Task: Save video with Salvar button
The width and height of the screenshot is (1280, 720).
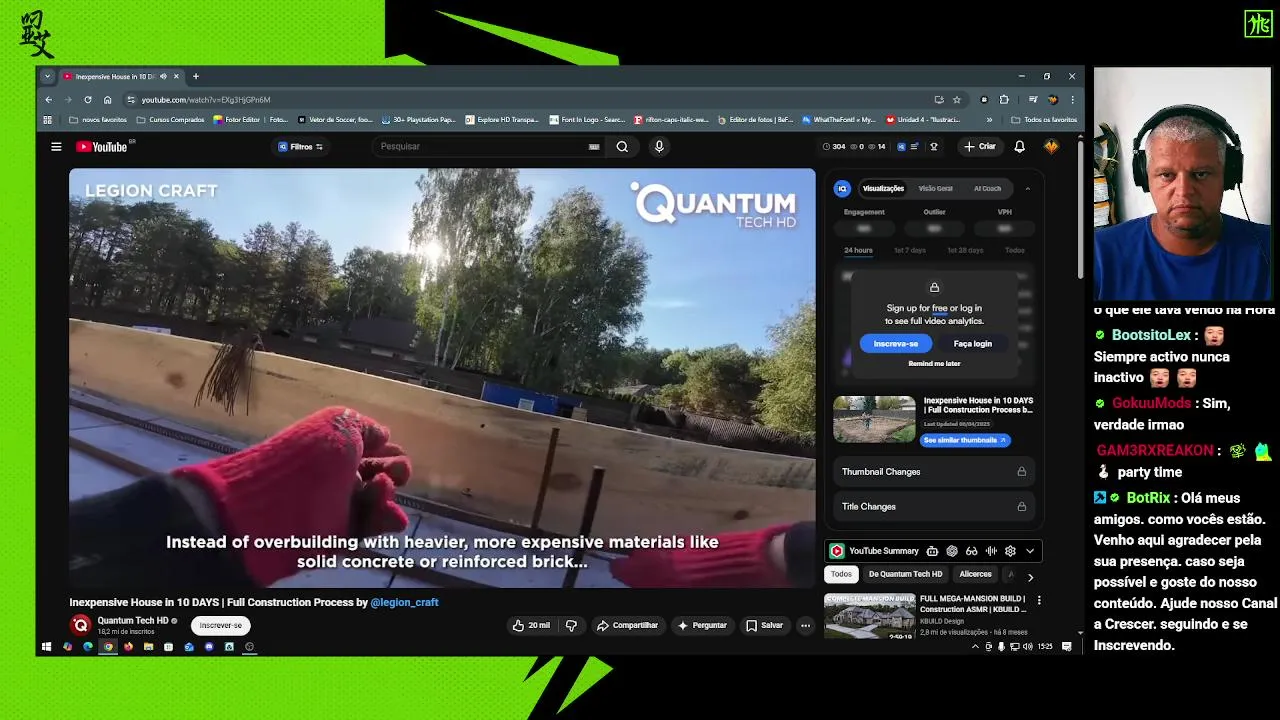Action: (x=765, y=625)
